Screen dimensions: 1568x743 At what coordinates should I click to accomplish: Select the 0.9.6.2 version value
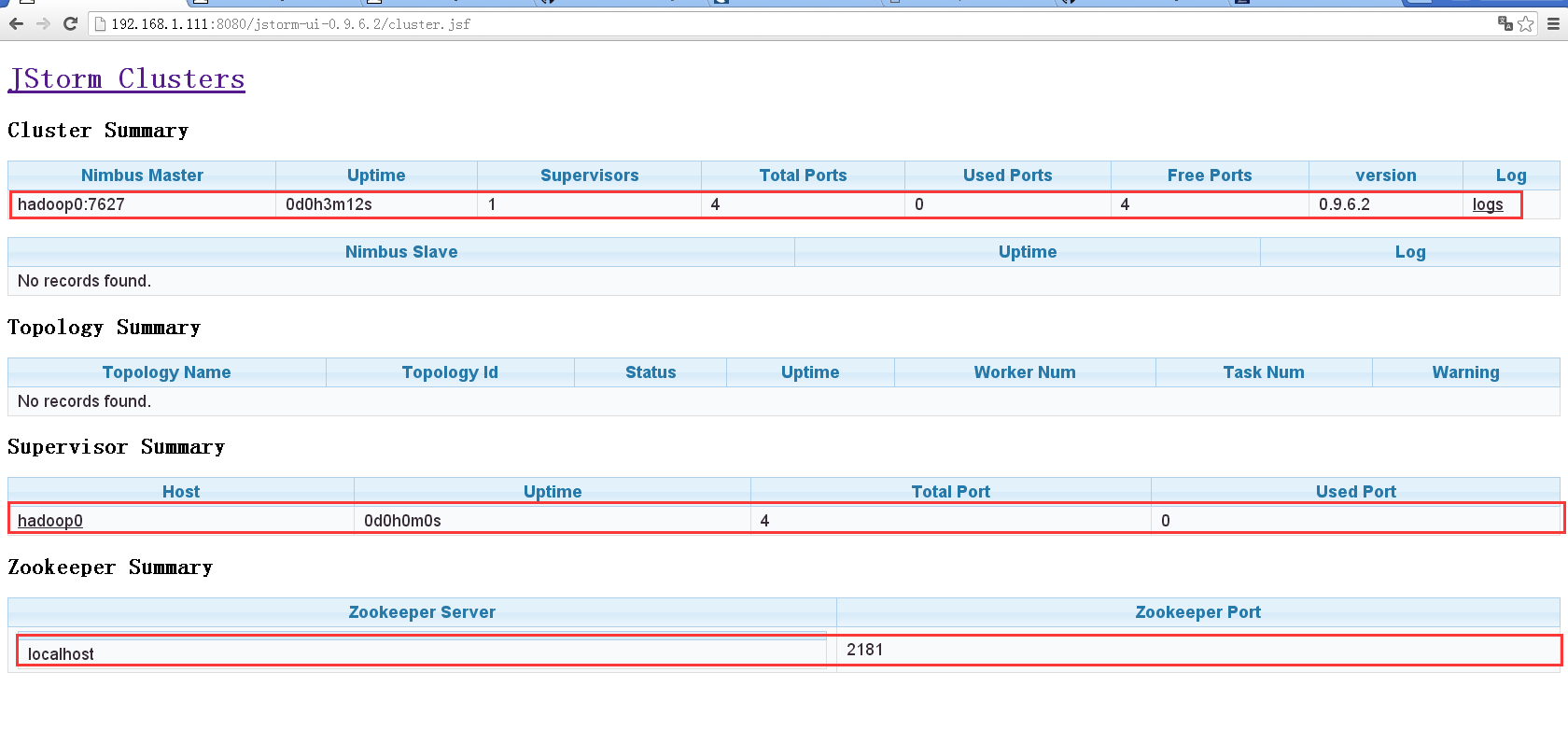click(1344, 204)
